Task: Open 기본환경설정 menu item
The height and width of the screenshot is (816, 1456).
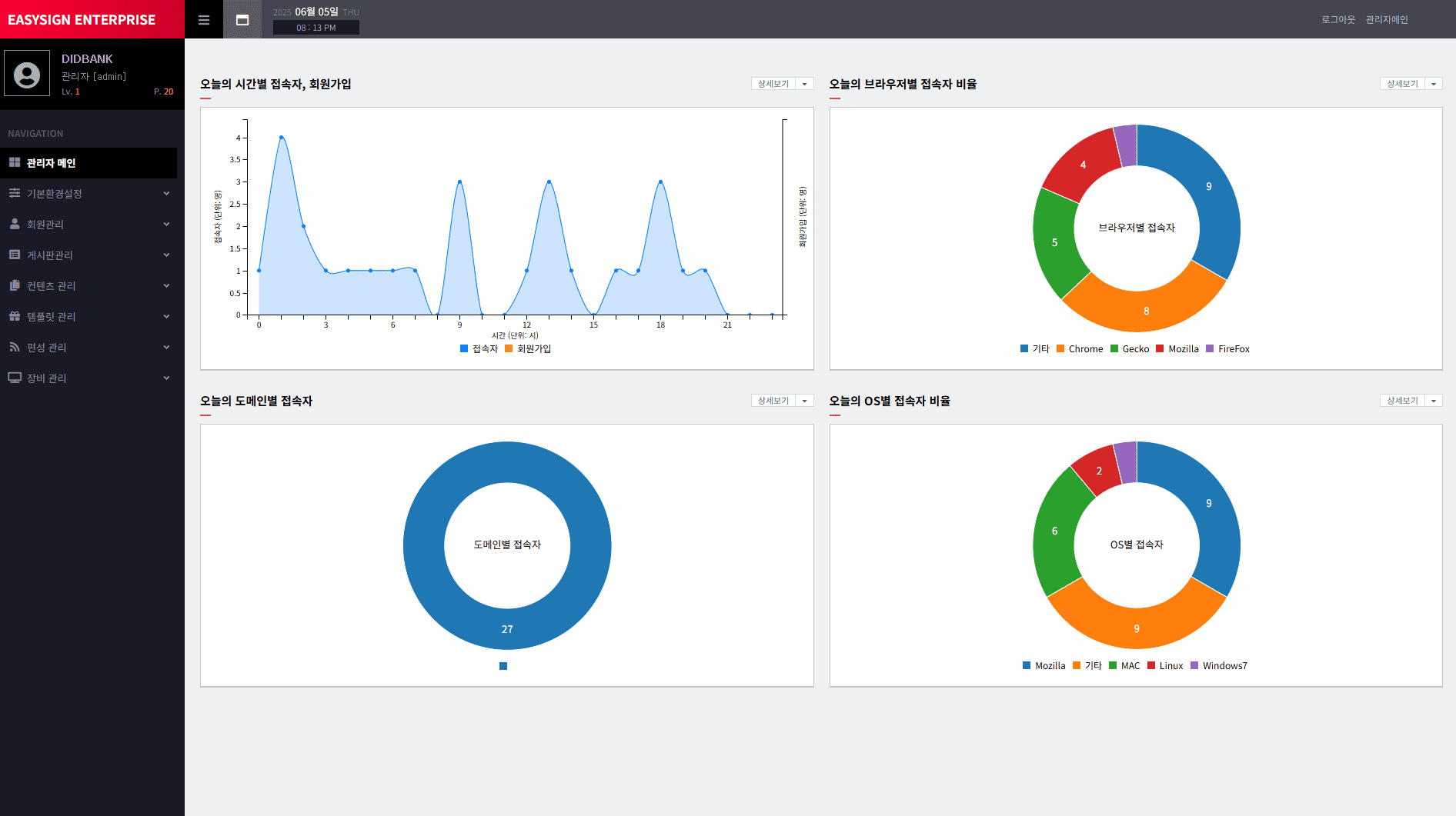Action: 88,194
